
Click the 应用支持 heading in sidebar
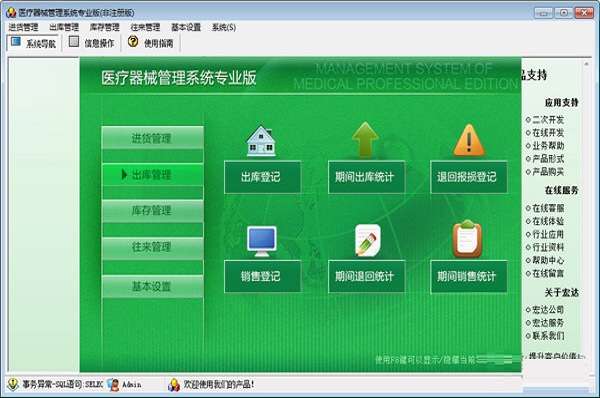pos(562,103)
